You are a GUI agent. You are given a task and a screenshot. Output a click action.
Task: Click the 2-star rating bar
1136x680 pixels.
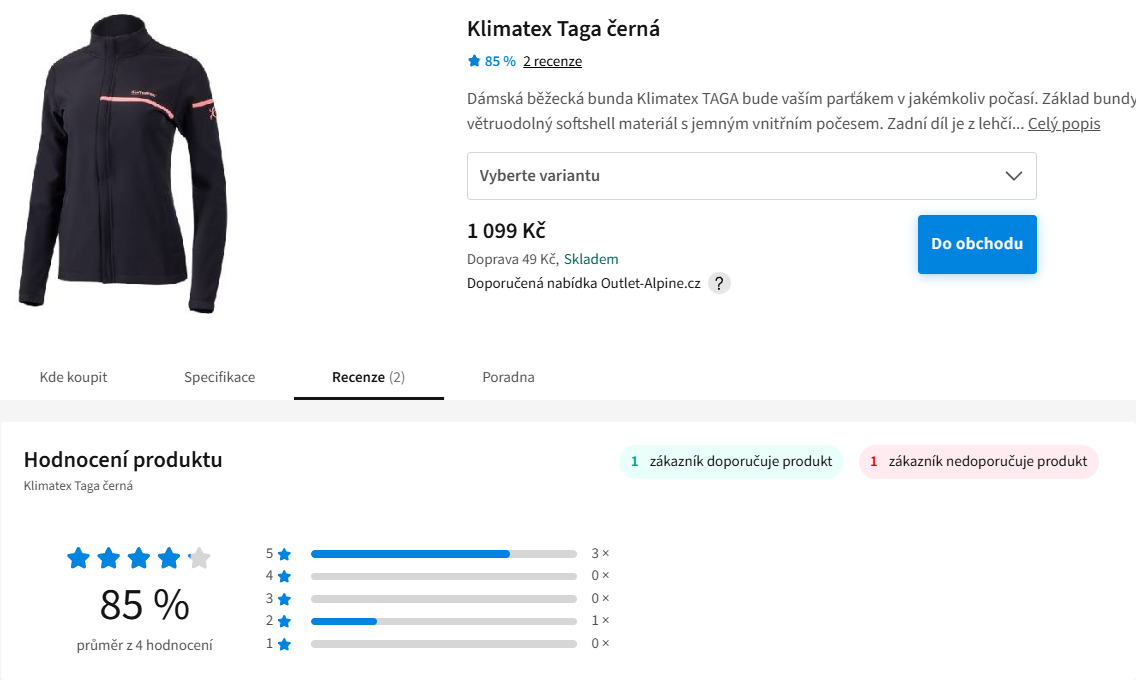(443, 621)
